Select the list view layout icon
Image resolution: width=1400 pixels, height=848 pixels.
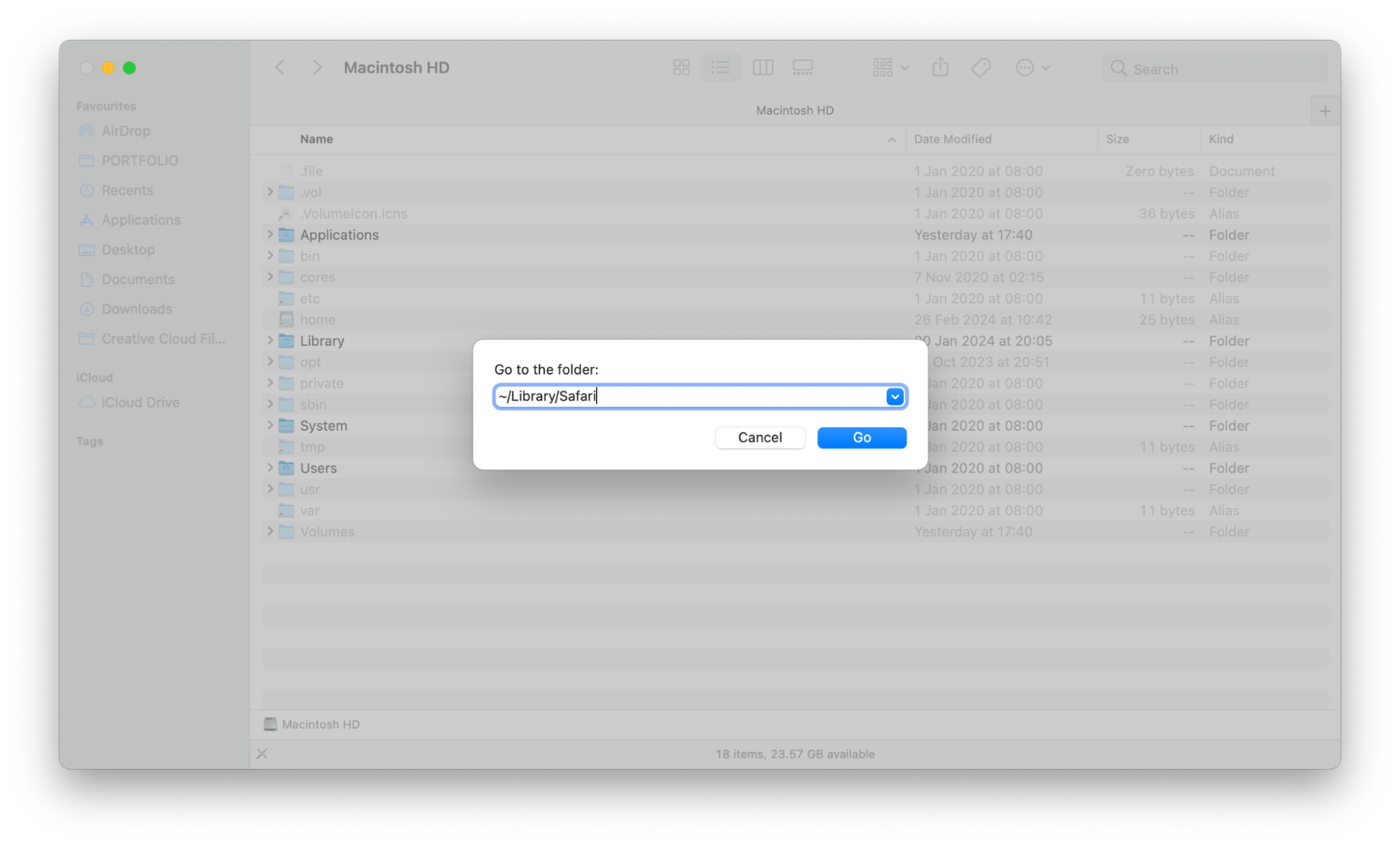pos(721,67)
